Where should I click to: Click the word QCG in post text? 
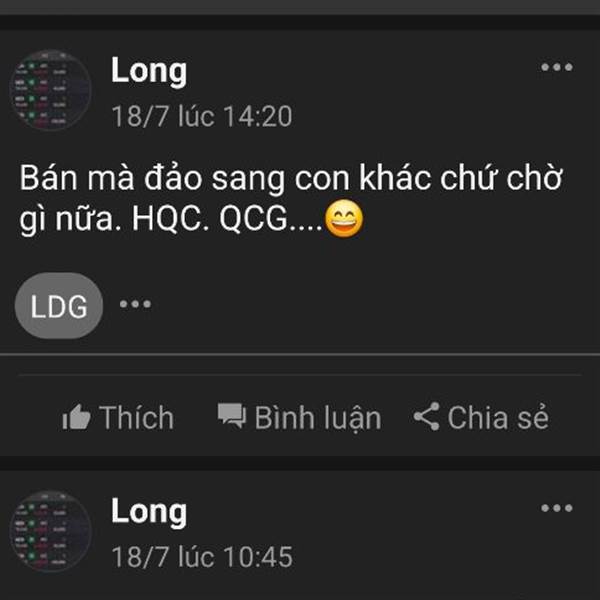pos(253,219)
